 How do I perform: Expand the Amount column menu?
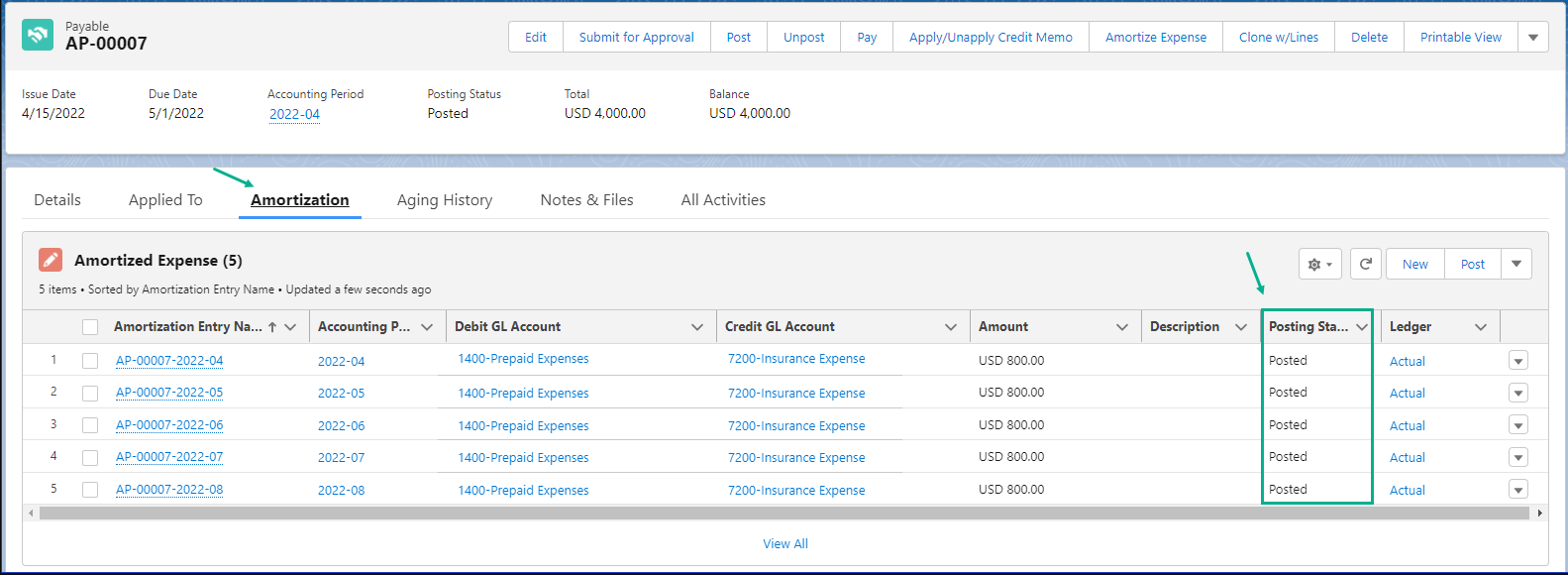coord(1121,327)
